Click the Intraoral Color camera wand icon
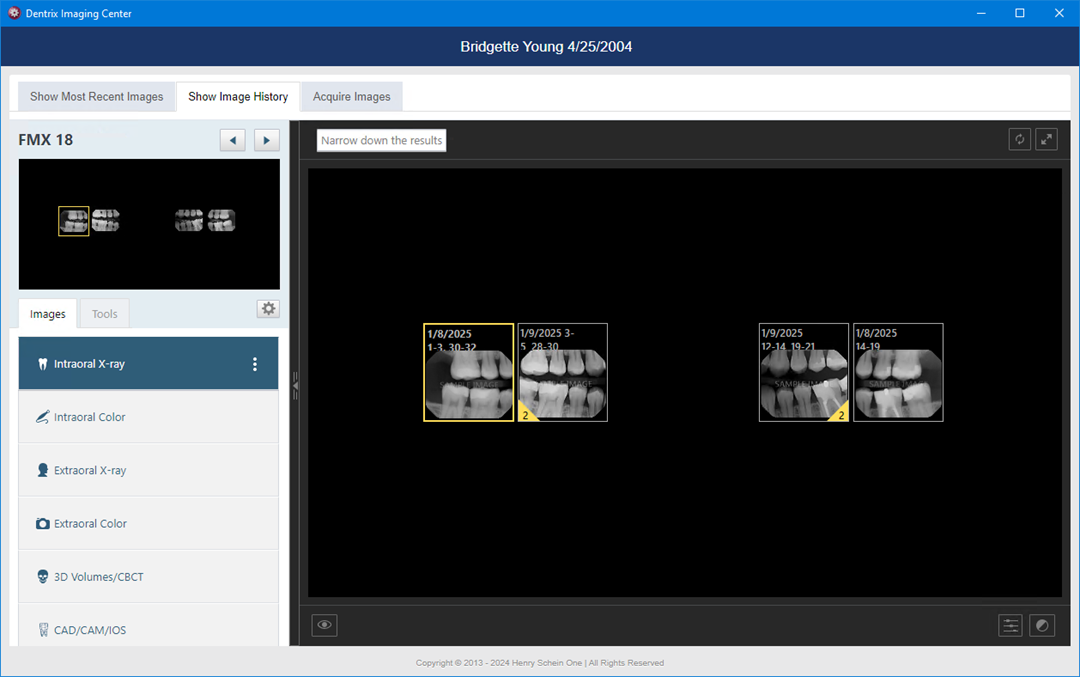 pyautogui.click(x=43, y=417)
